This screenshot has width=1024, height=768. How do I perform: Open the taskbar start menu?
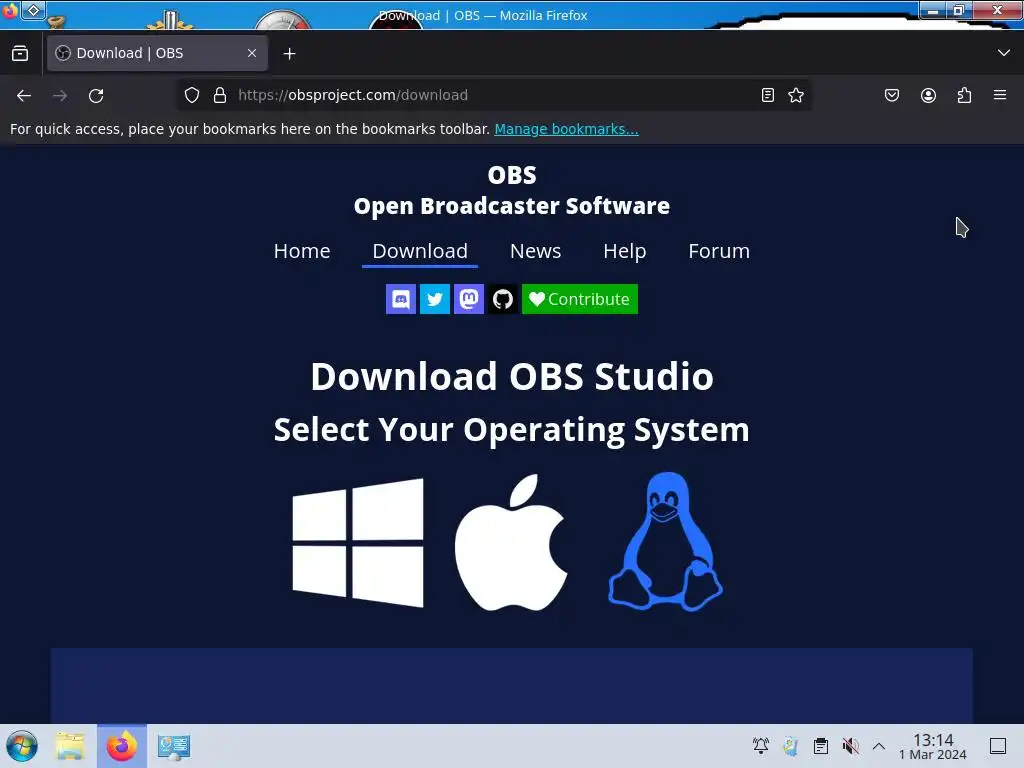[x=22, y=746]
